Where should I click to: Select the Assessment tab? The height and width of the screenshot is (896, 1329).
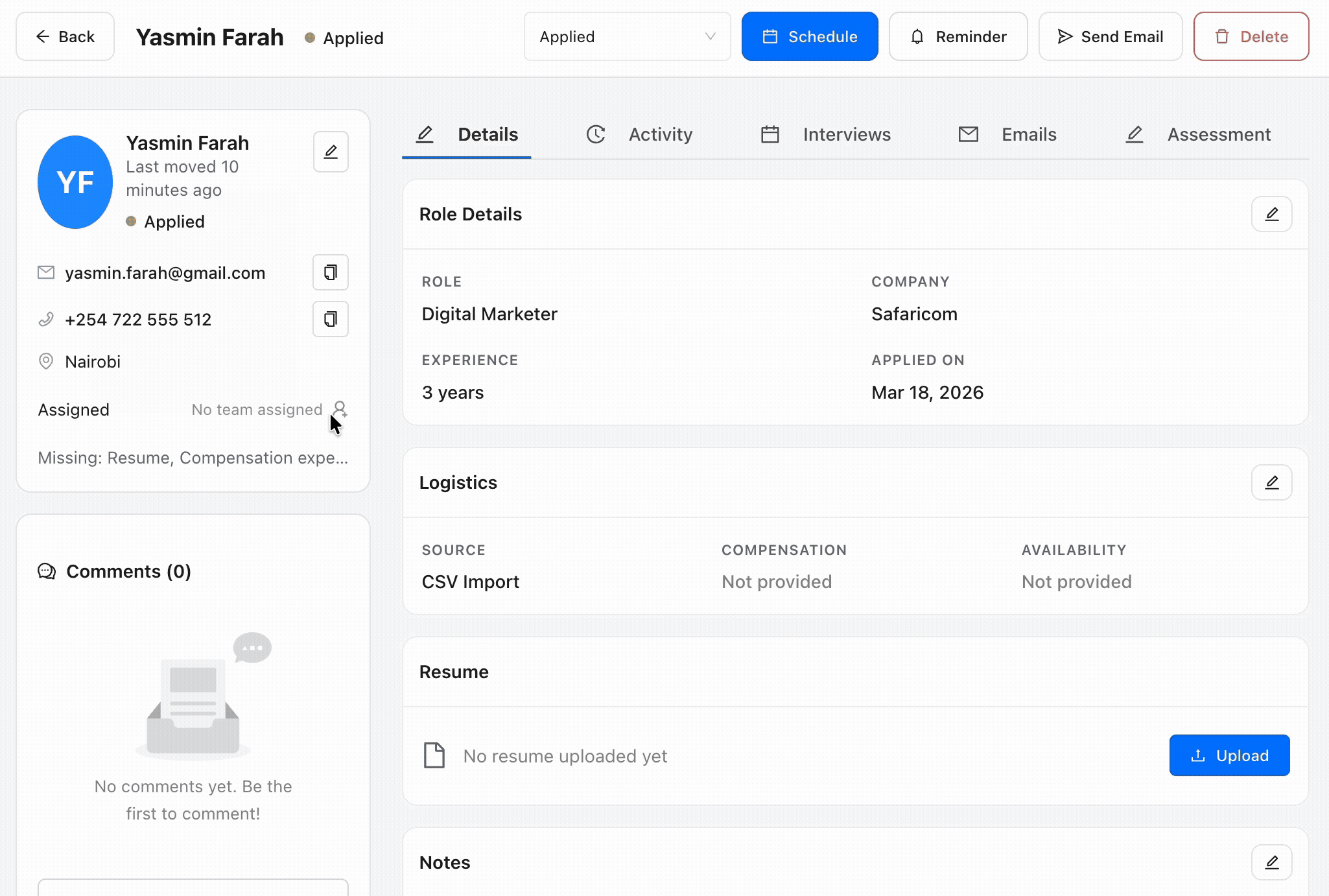pos(1197,134)
